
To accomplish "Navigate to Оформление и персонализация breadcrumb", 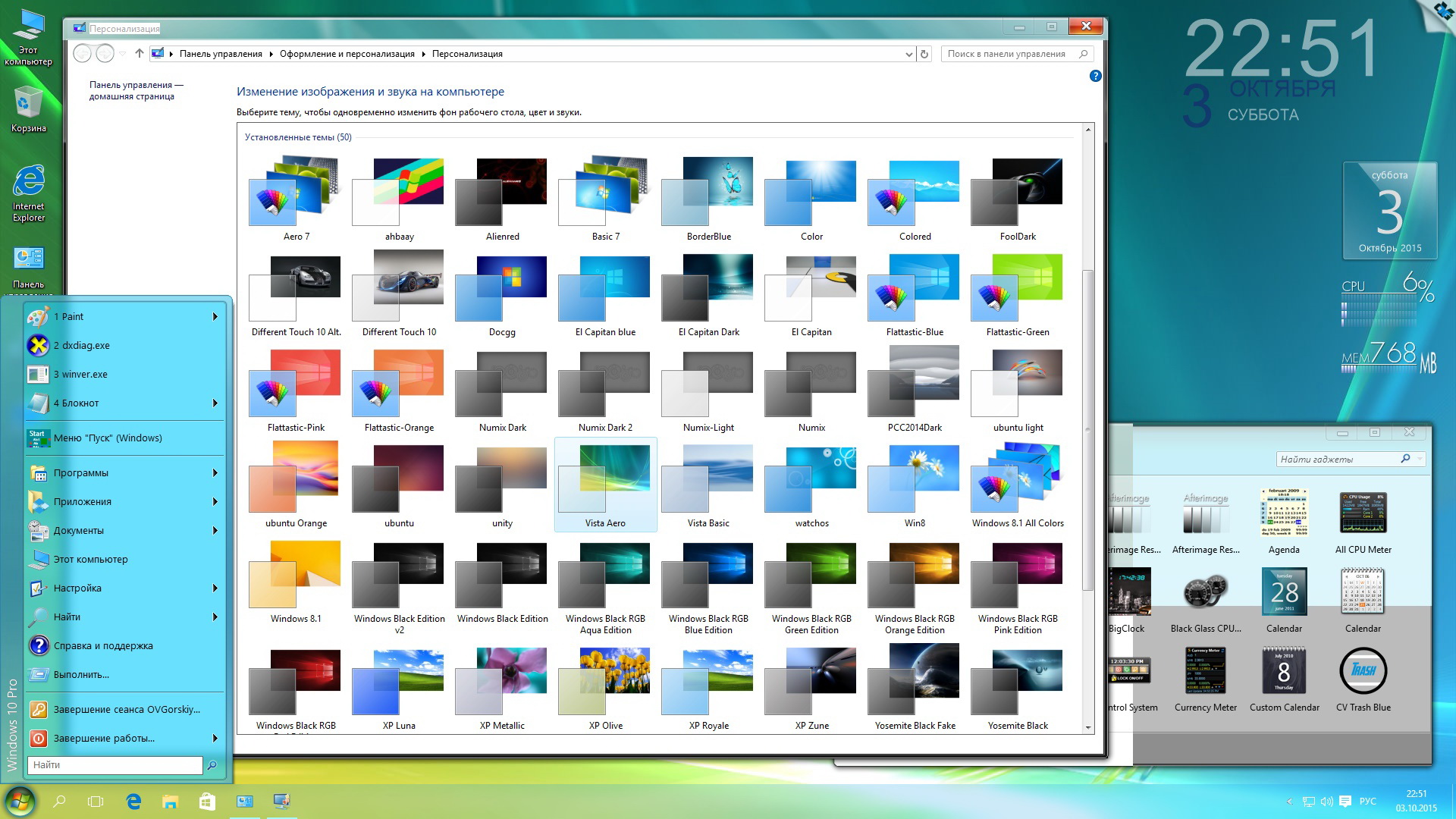I will pyautogui.click(x=347, y=54).
